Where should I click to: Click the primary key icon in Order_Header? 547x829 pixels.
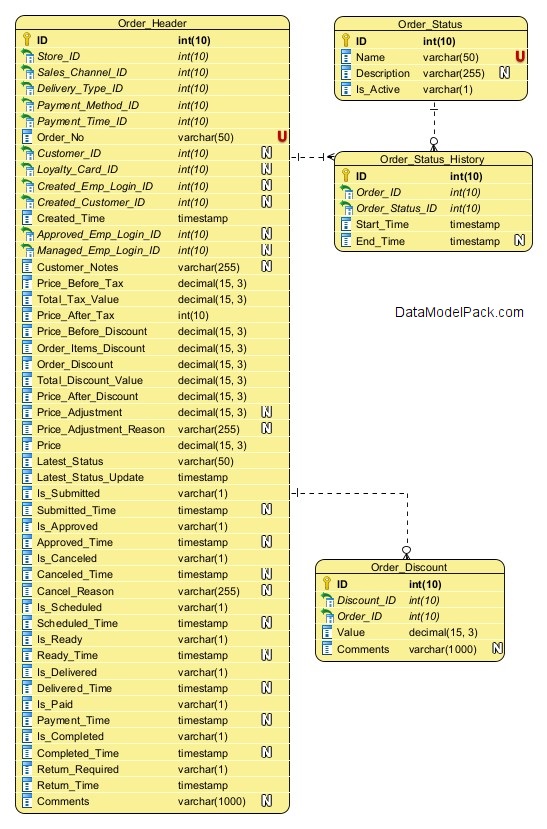click(27, 40)
